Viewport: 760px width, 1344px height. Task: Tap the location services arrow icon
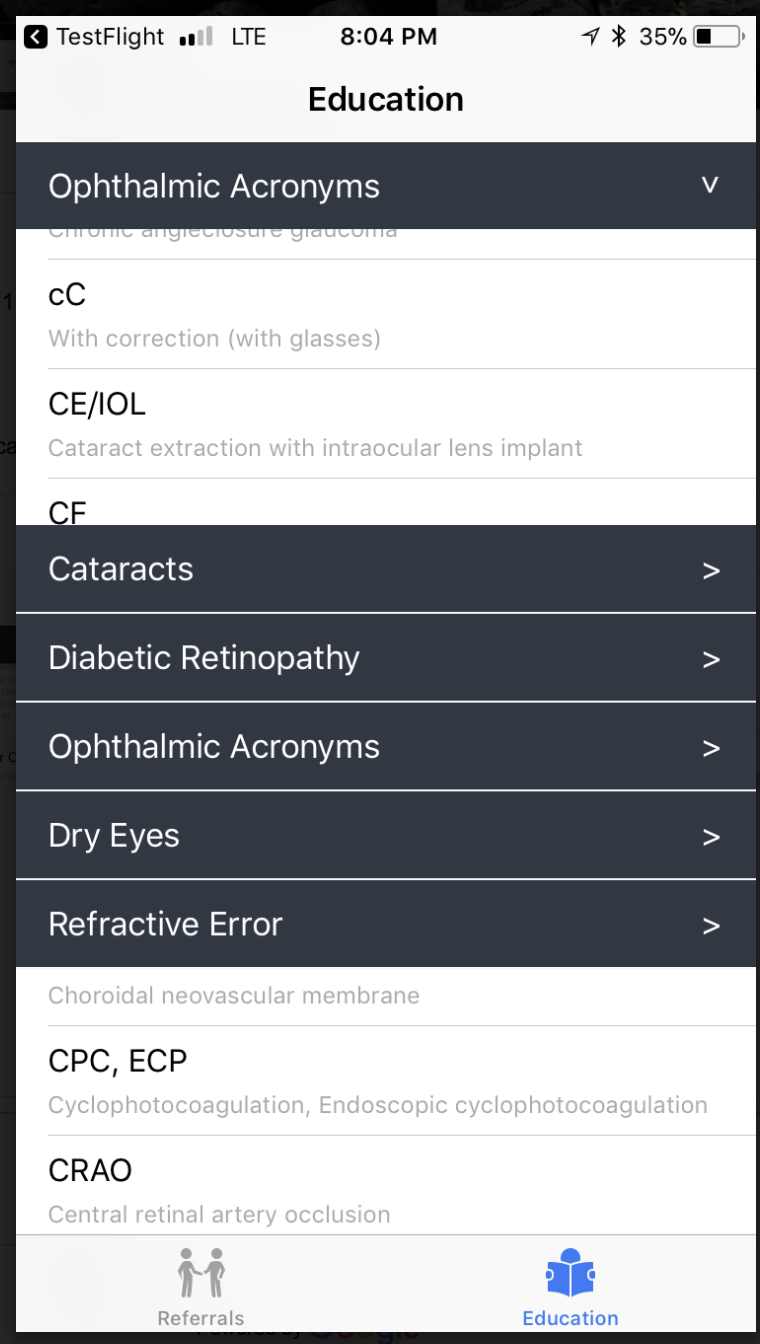click(x=591, y=38)
